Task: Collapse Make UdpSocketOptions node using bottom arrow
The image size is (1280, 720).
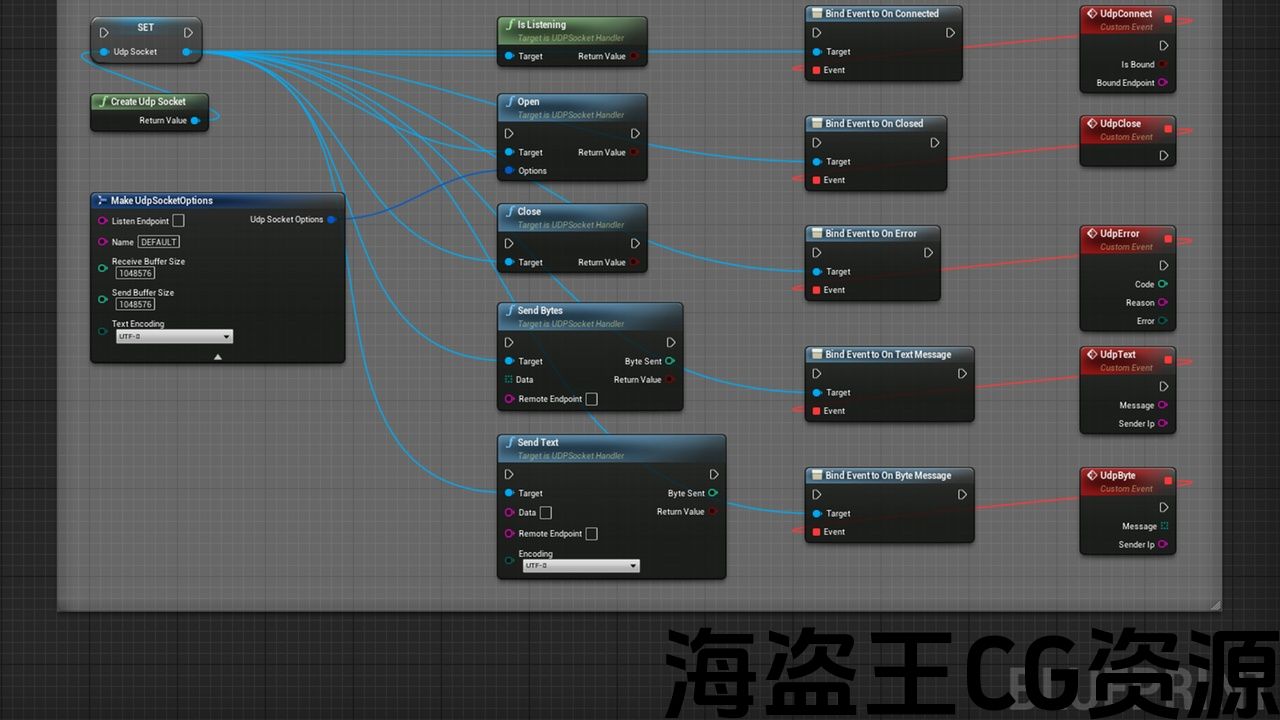Action: click(217, 356)
